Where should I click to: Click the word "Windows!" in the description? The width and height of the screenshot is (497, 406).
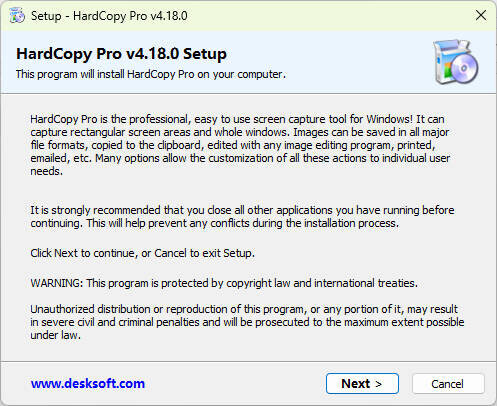[390, 119]
